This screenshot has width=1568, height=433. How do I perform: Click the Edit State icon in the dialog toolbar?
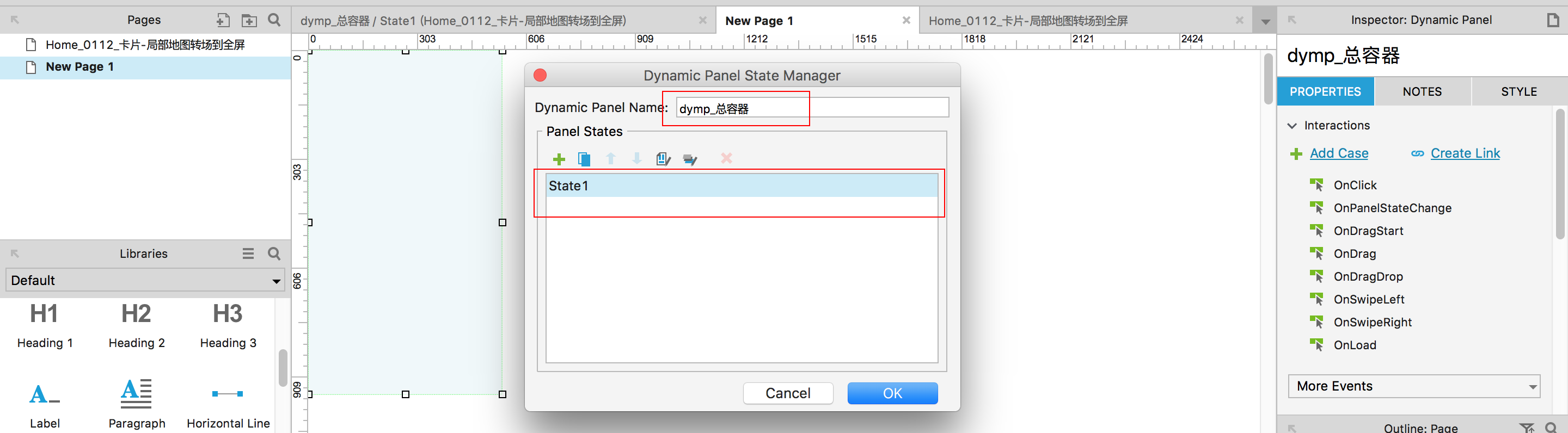[x=663, y=159]
